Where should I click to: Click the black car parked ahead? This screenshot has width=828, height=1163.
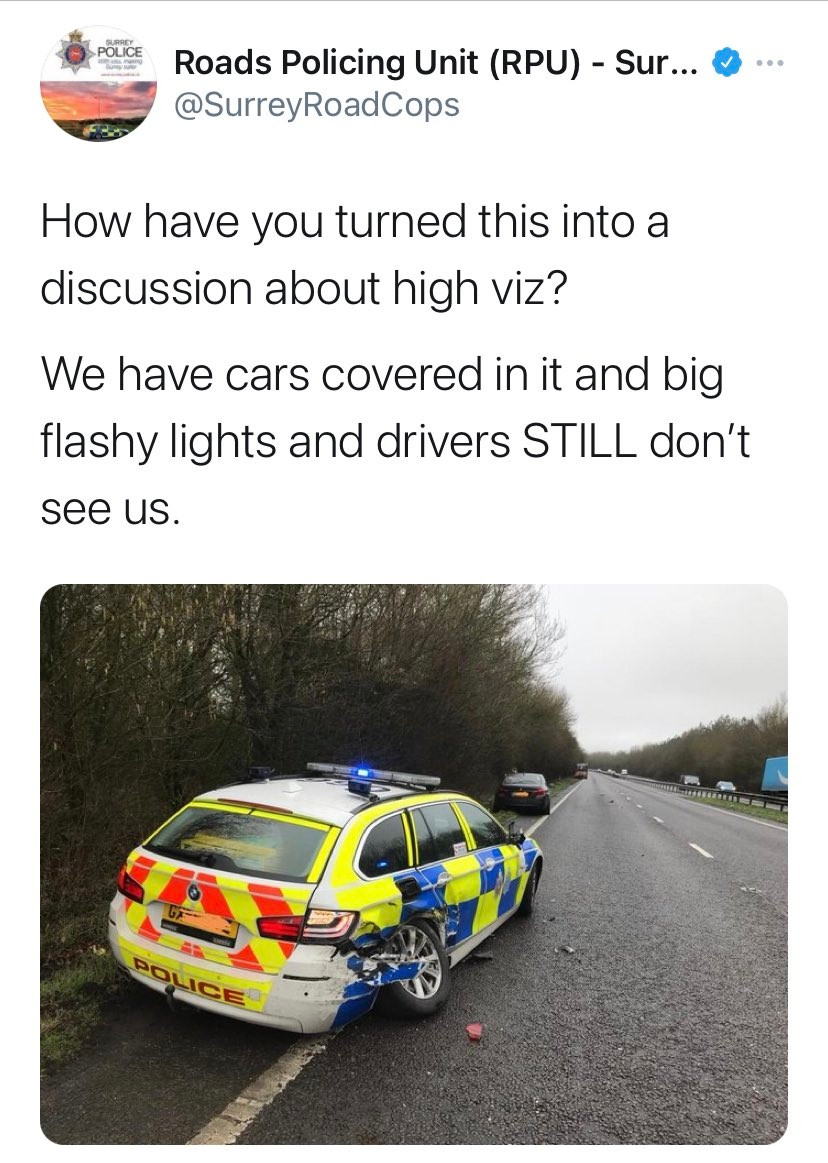pyautogui.click(x=523, y=793)
